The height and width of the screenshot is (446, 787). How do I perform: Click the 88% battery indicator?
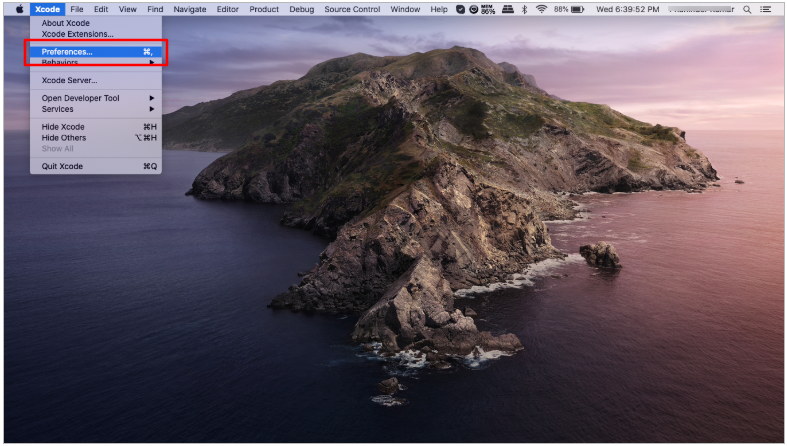pyautogui.click(x=569, y=9)
